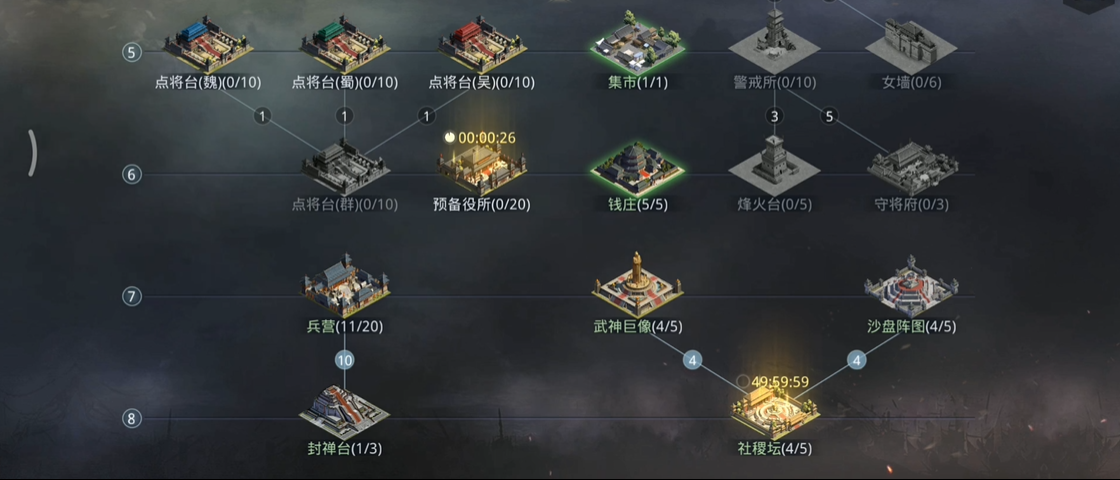Open the glowing 社稷坛 building
This screenshot has width=1120, height=480.
point(775,412)
